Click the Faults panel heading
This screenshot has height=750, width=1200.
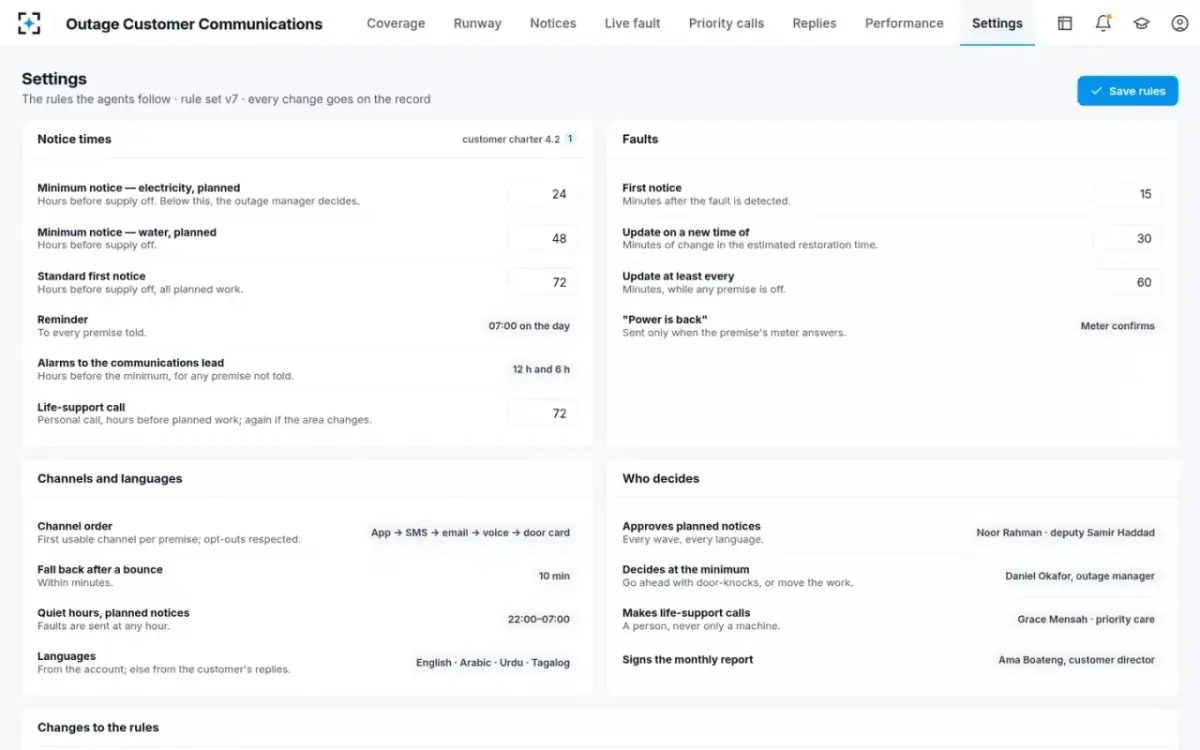[640, 139]
